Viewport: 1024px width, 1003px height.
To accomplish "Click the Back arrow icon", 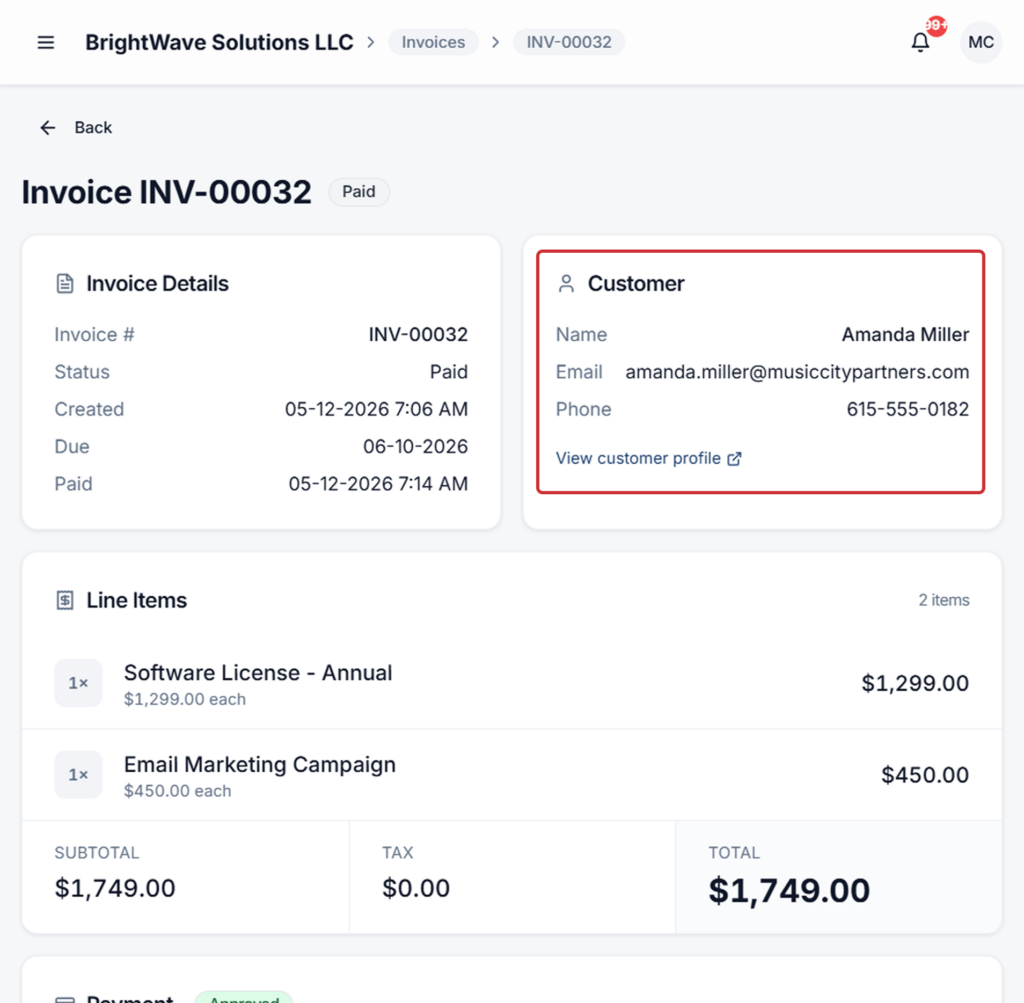I will [48, 127].
